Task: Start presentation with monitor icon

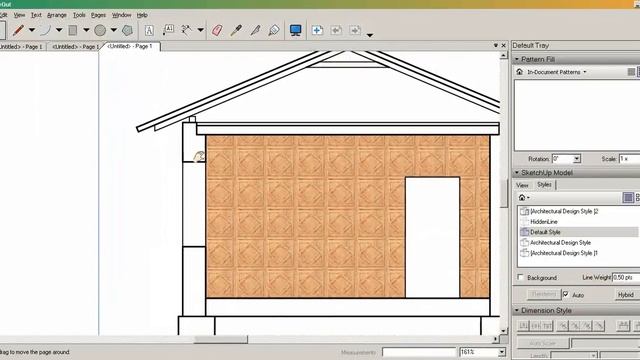Action: coord(296,30)
